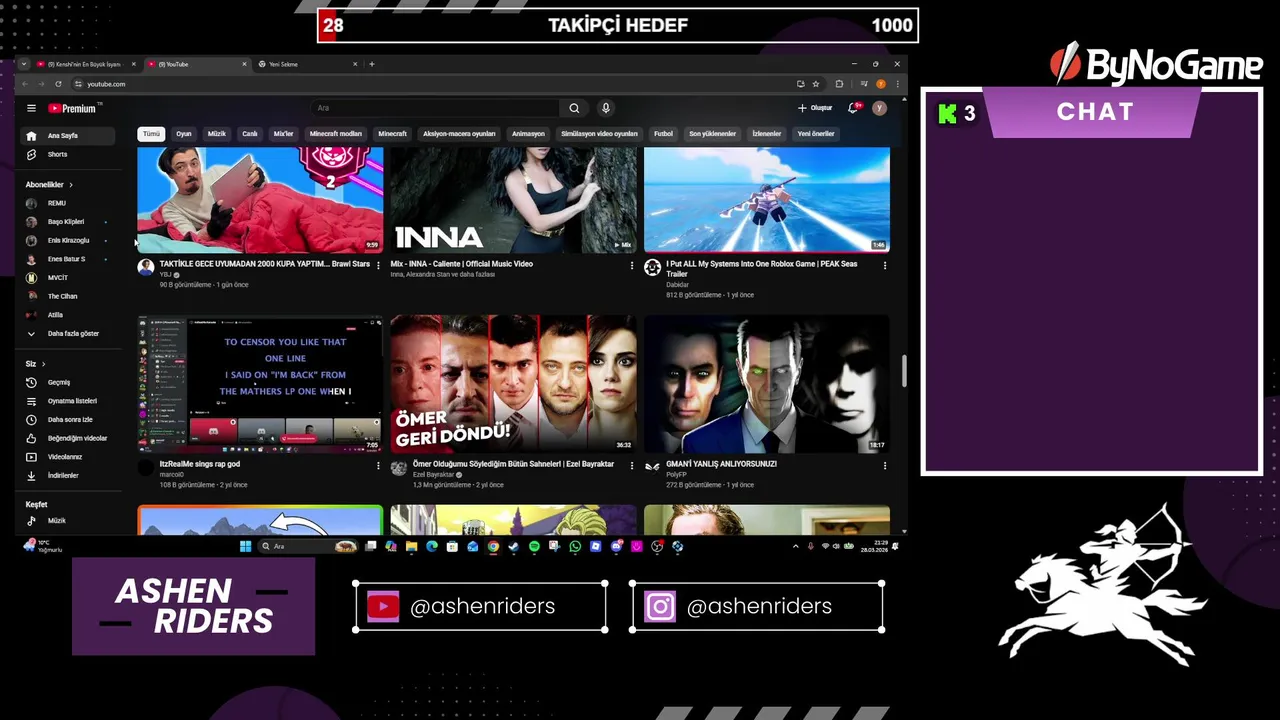Open options for ItzRealMe rap god video
The image size is (1280, 720).
click(x=378, y=465)
